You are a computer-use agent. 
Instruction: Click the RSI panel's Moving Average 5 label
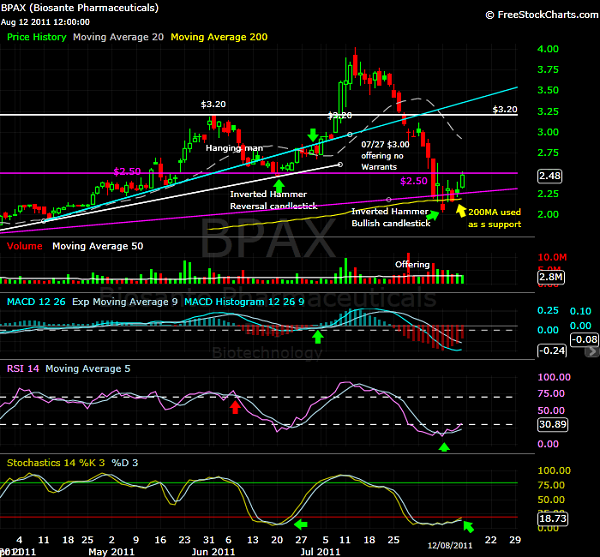[x=88, y=368]
